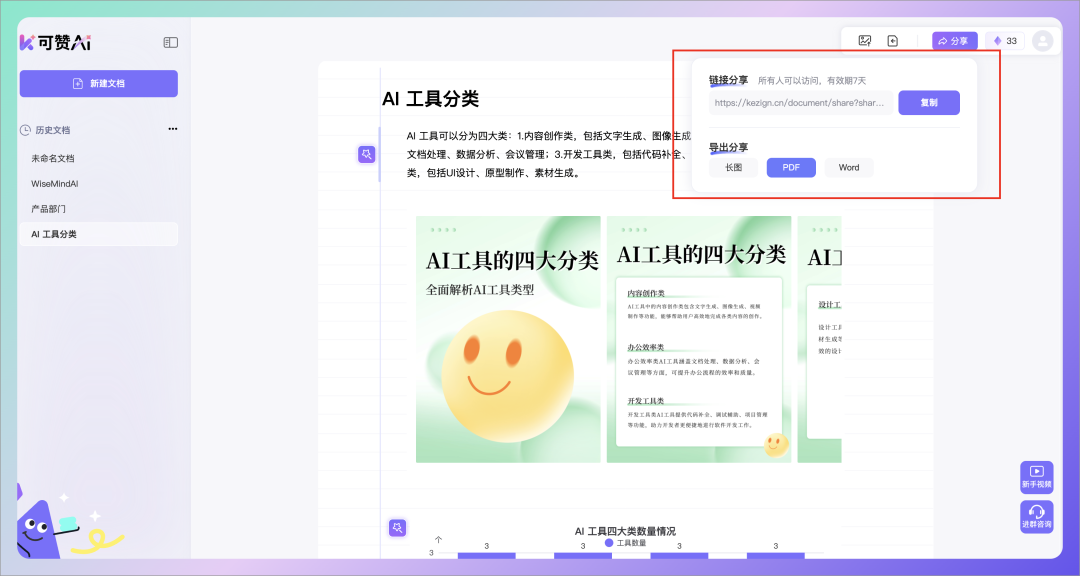Image resolution: width=1080 pixels, height=576 pixels.
Task: Toggle the 分享 share dropdown button
Action: (955, 41)
